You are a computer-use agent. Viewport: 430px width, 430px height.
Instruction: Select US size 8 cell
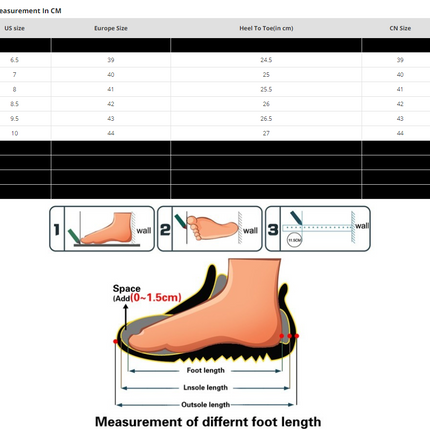[14, 89]
